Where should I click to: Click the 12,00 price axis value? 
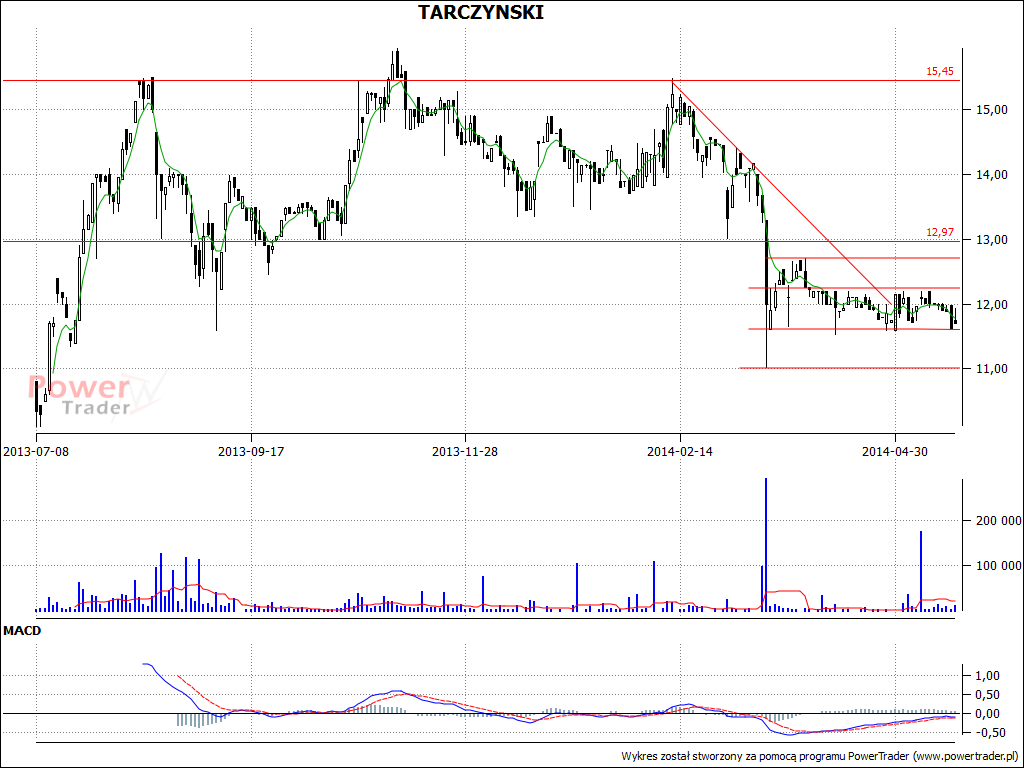point(991,305)
